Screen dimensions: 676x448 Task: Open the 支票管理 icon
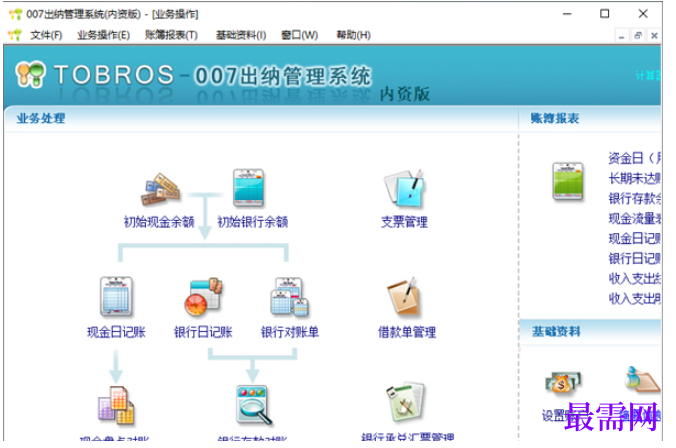click(x=404, y=189)
